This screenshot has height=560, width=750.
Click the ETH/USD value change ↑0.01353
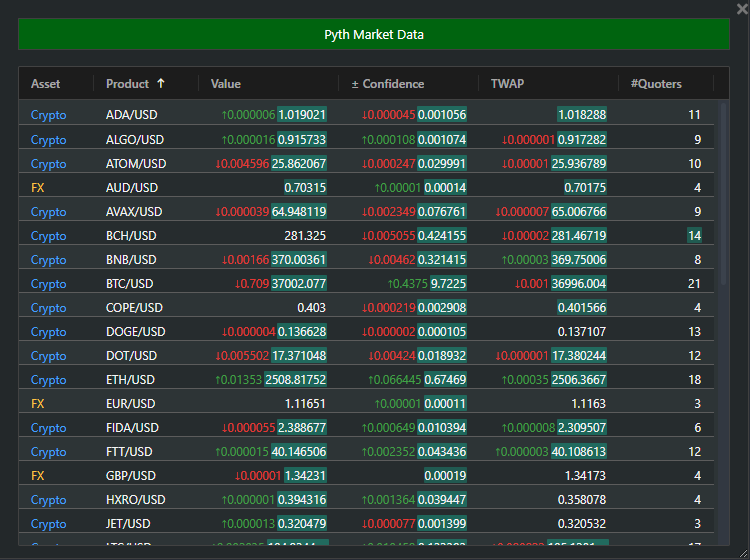pyautogui.click(x=239, y=380)
